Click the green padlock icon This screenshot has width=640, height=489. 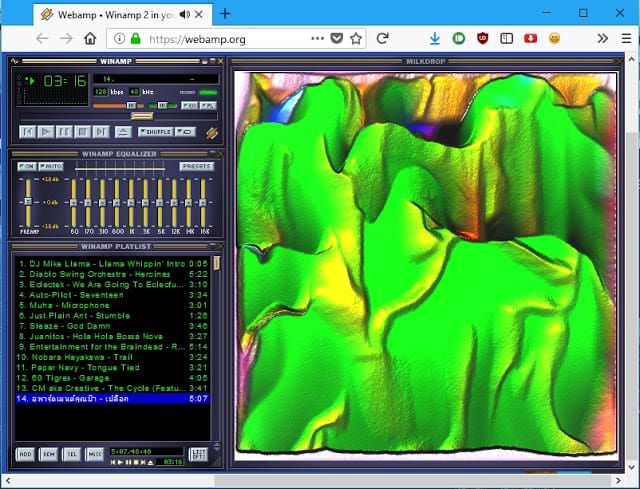(136, 39)
